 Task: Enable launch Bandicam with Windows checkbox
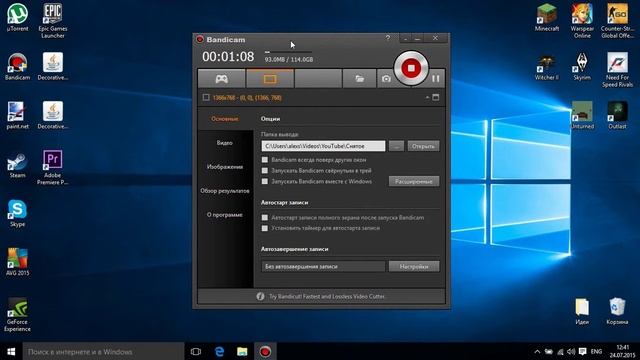265,181
